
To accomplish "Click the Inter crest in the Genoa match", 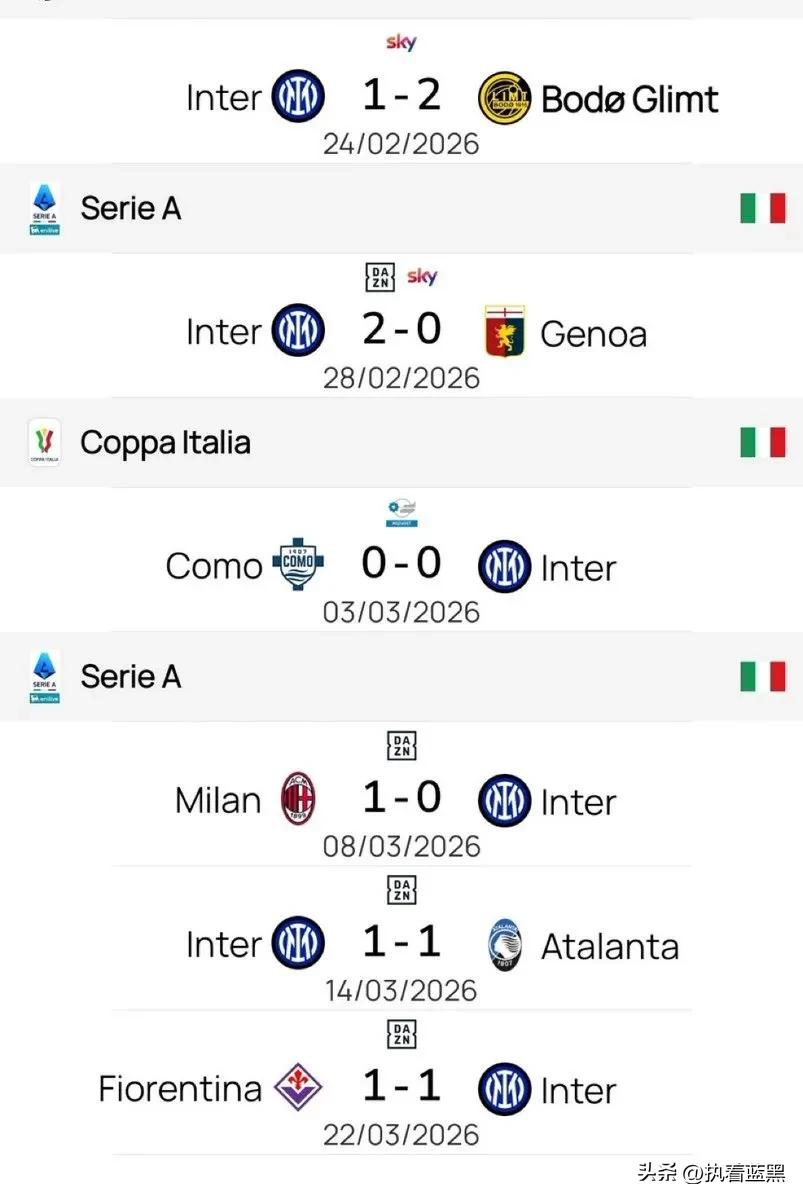I will point(298,332).
